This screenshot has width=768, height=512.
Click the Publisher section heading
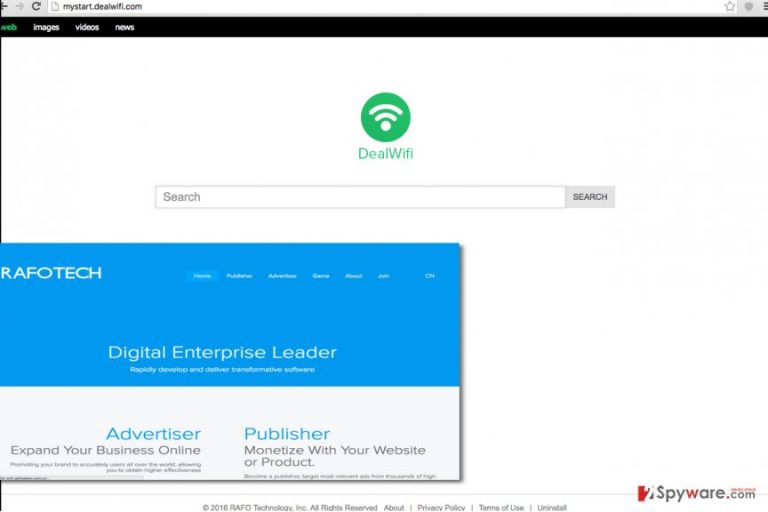pos(287,434)
